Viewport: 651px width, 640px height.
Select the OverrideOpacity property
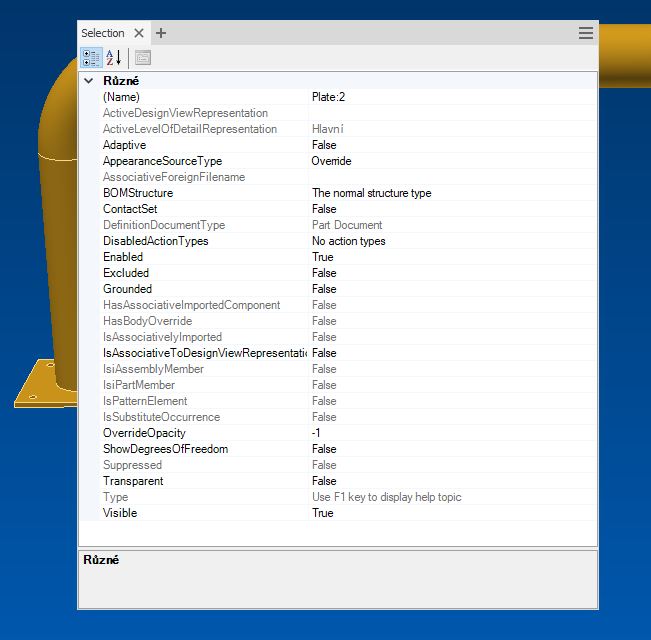144,433
